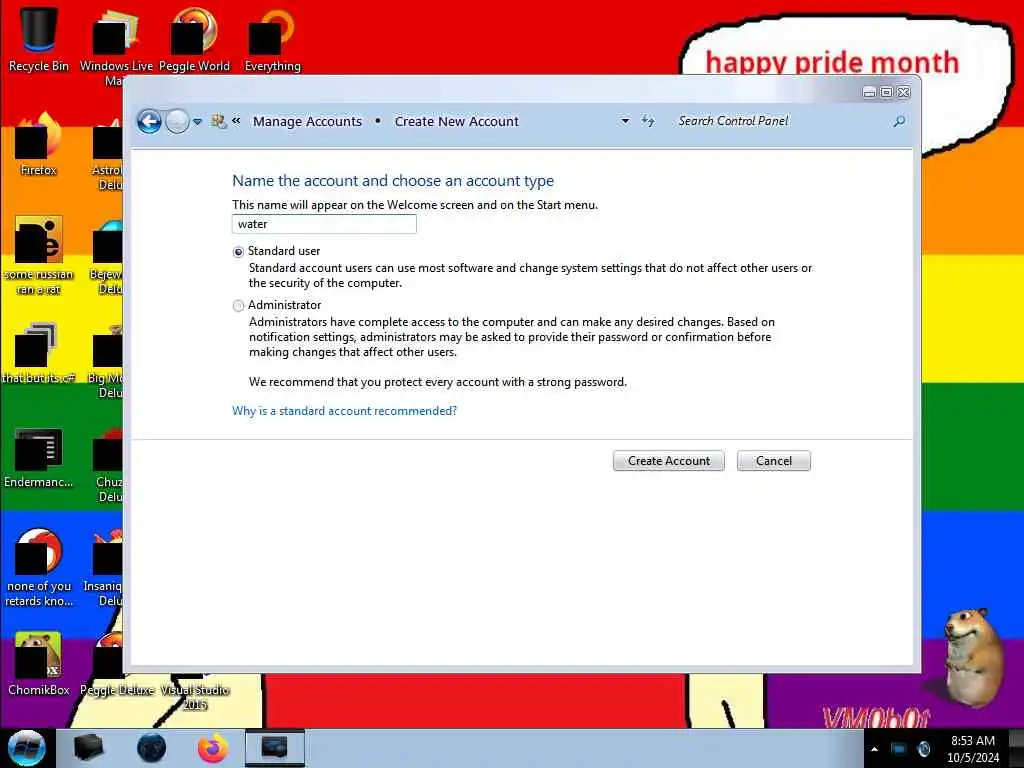The width and height of the screenshot is (1024, 768).
Task: Select the Windows Live Mail desktop icon
Action: (116, 47)
